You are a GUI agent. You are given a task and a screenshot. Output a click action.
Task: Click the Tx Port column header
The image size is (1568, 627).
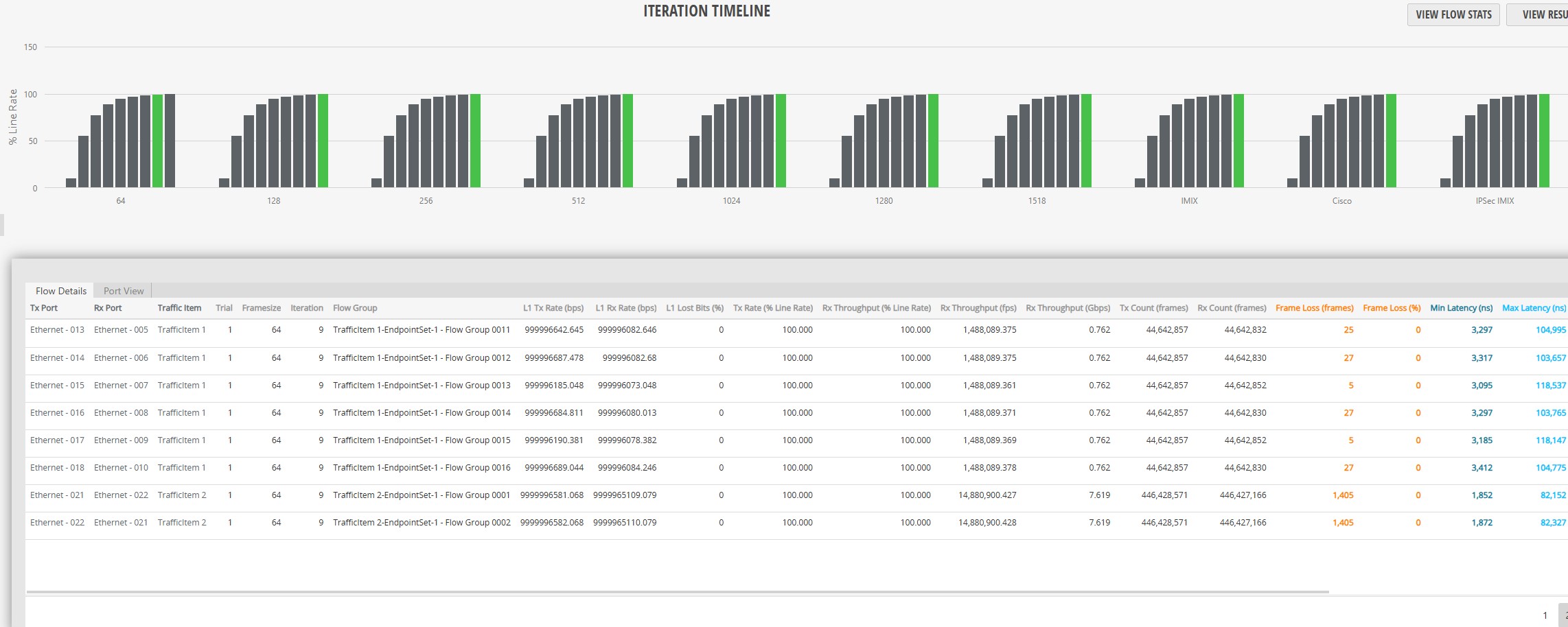(44, 308)
